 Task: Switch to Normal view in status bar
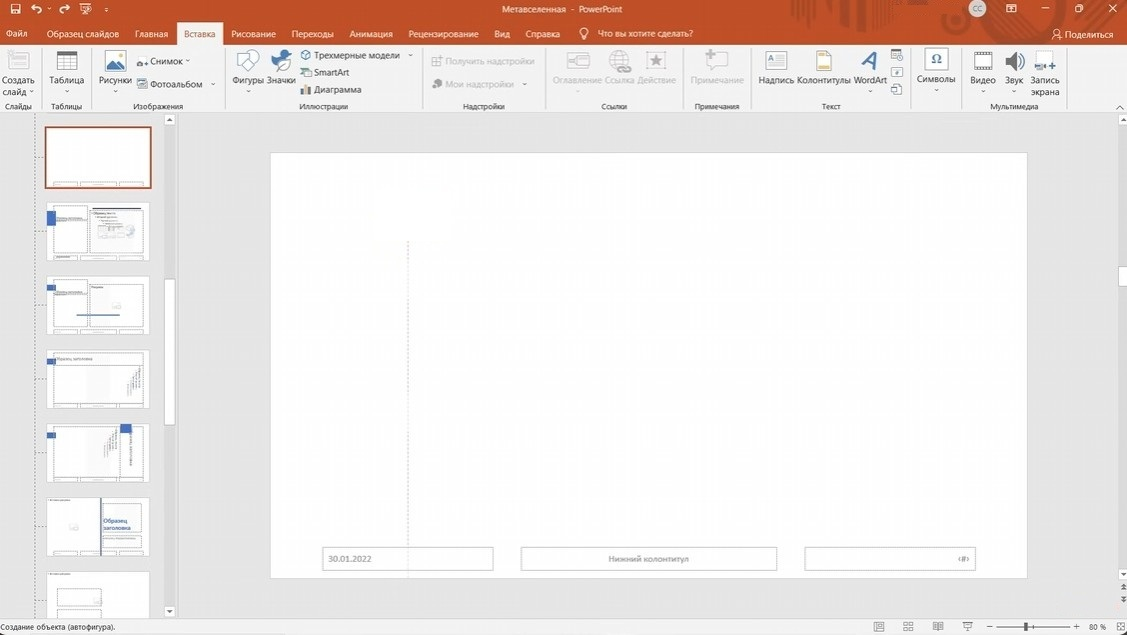coord(878,627)
